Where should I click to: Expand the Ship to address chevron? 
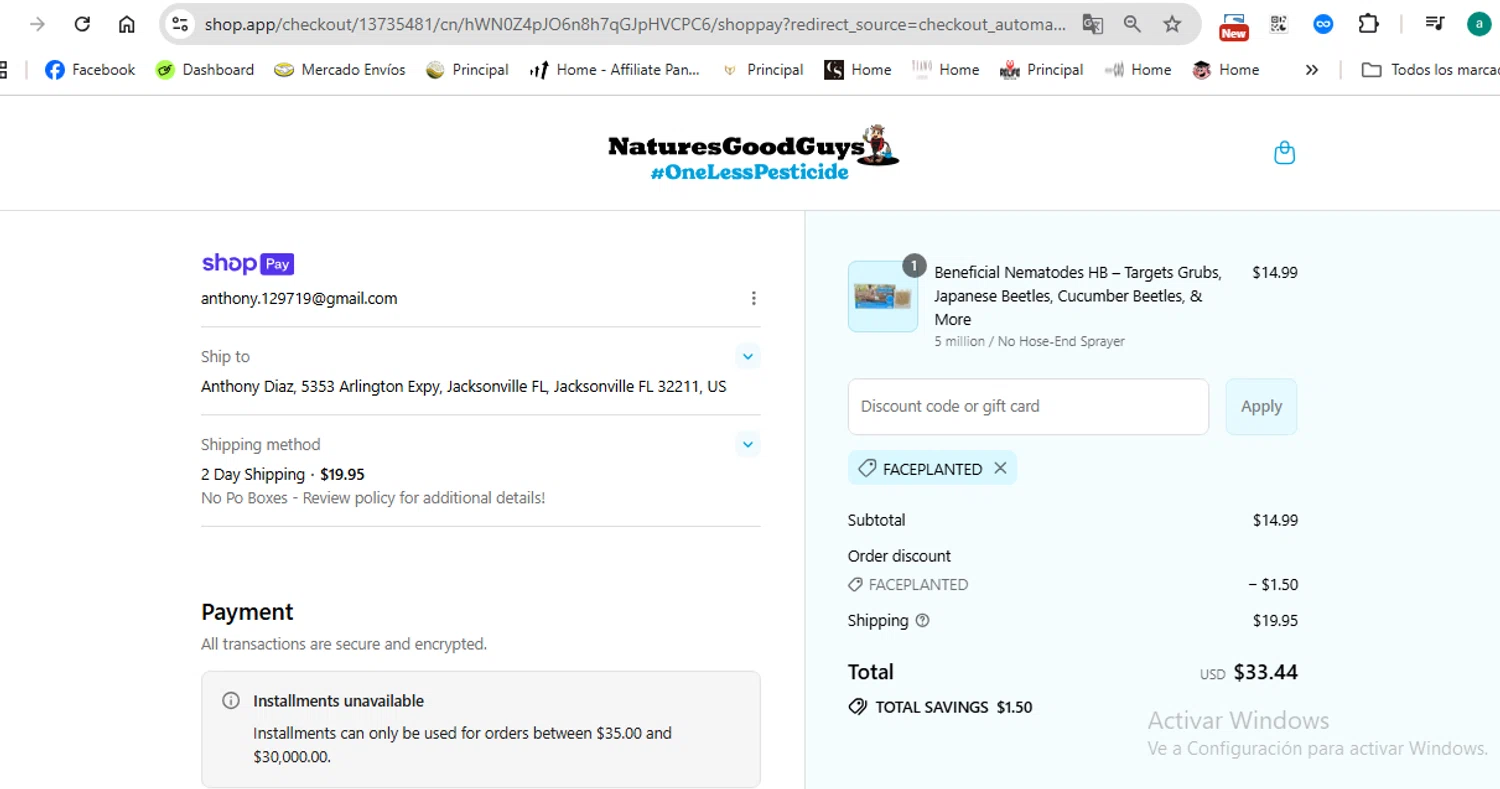pyautogui.click(x=748, y=356)
